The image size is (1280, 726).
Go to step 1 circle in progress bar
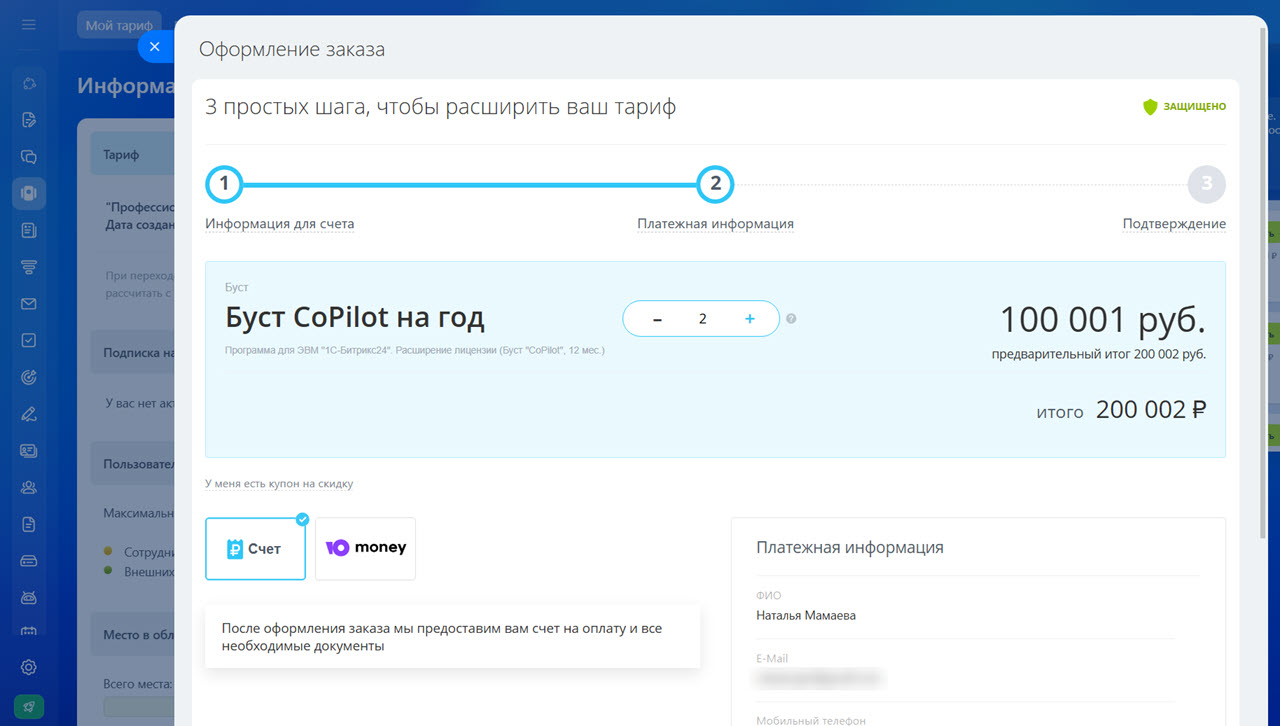pyautogui.click(x=224, y=184)
